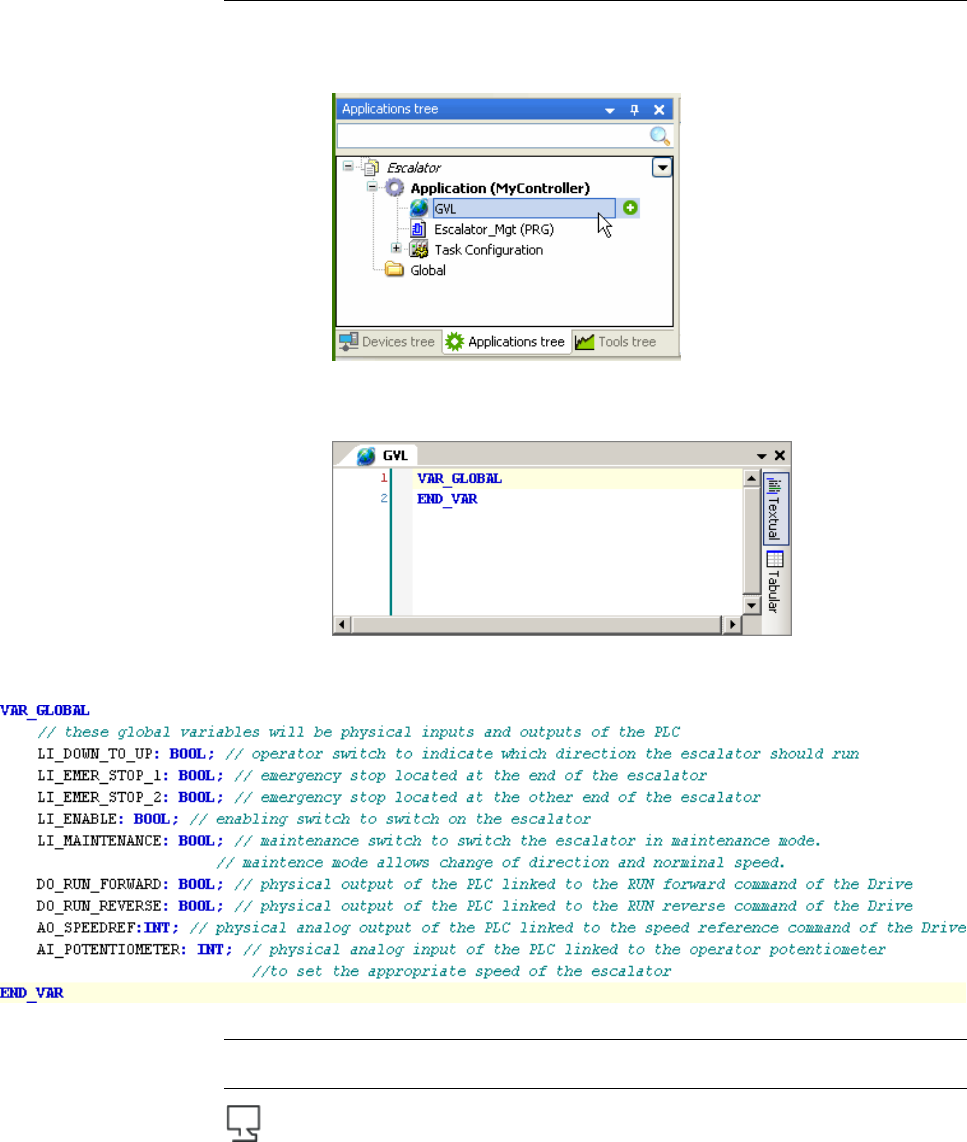Select Escalator_Mgt (PRG) in the tree
Screen dimensions: 967x1142
pyautogui.click(x=494, y=229)
